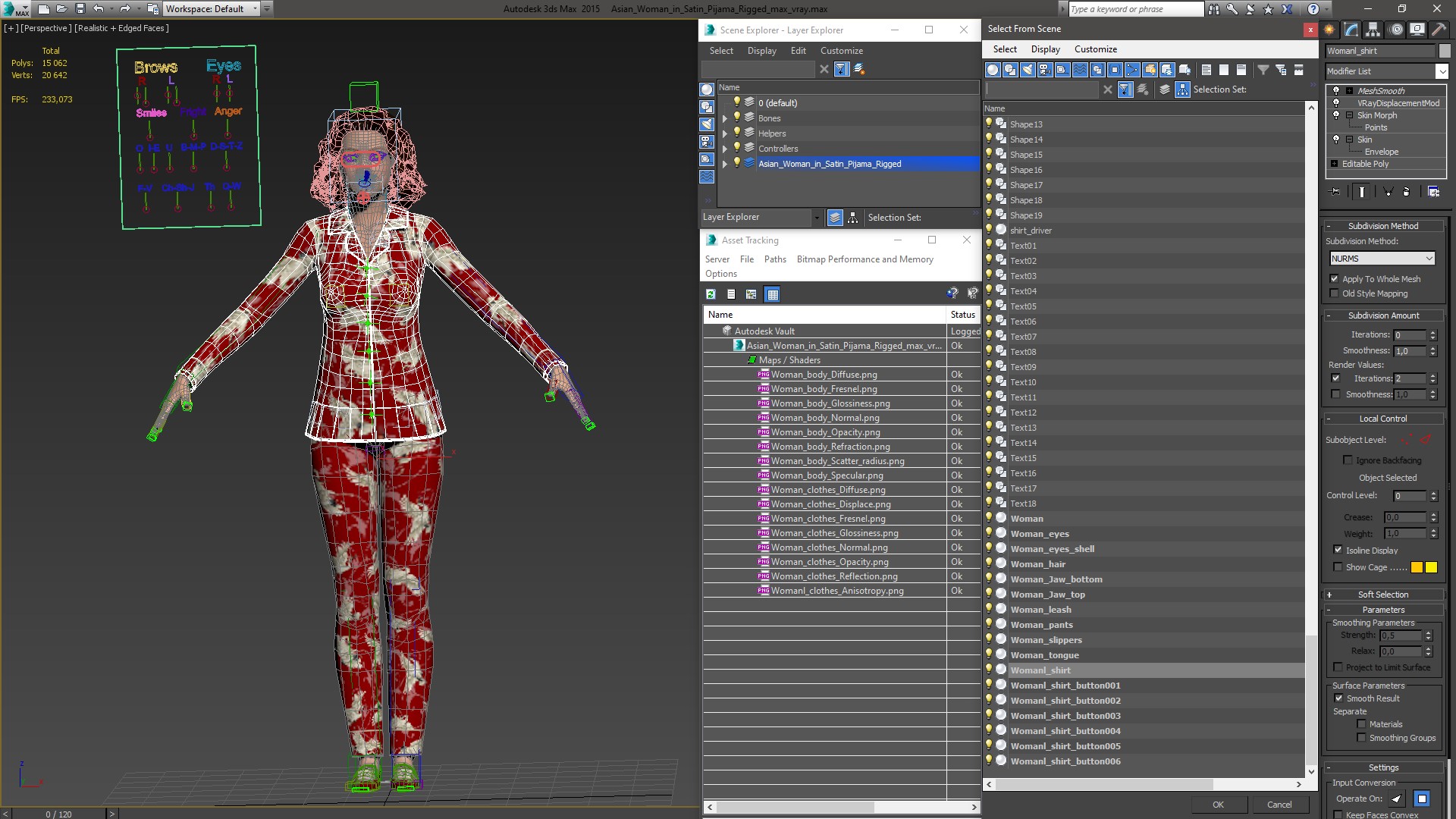Open the Modifier List dropdown

(x=1441, y=71)
